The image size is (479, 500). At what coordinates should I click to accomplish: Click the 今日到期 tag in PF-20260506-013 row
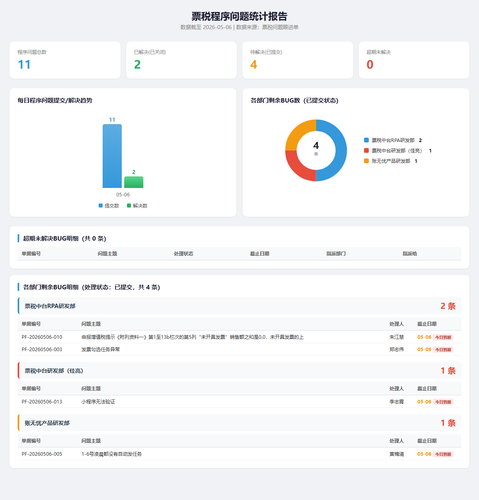pos(443,402)
